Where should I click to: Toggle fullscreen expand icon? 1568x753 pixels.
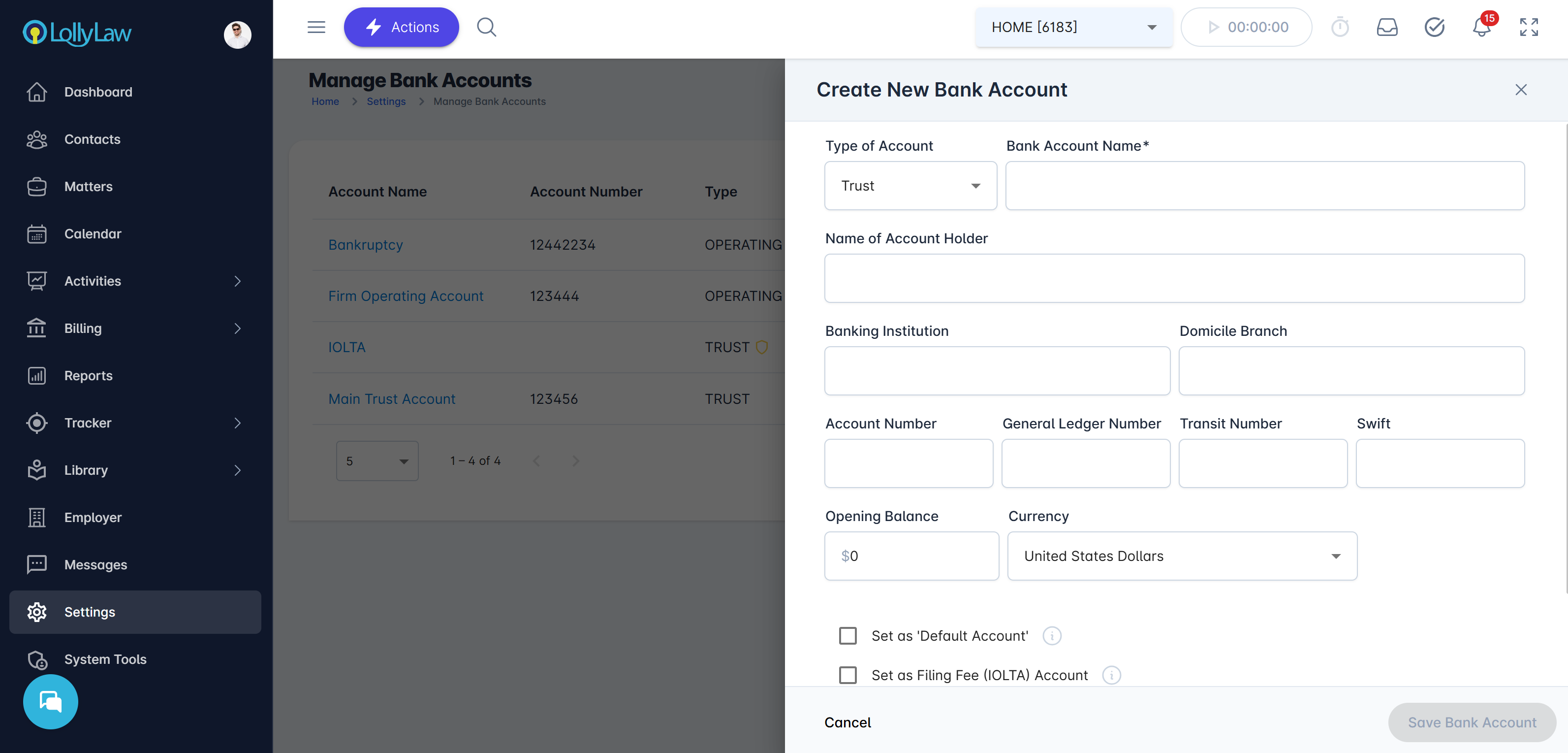click(x=1529, y=27)
